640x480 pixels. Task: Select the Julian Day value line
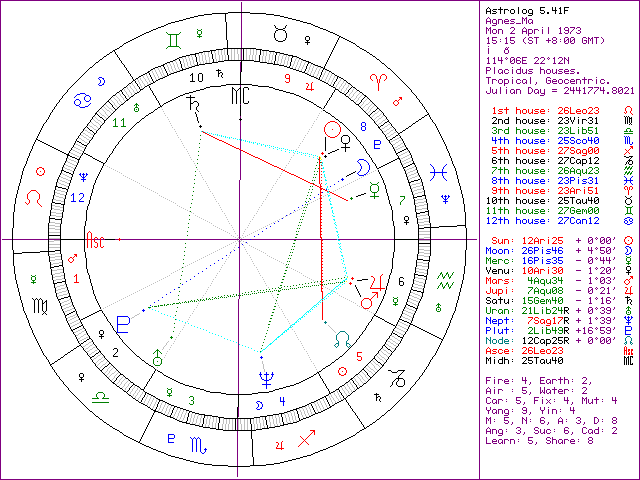pyautogui.click(x=556, y=88)
